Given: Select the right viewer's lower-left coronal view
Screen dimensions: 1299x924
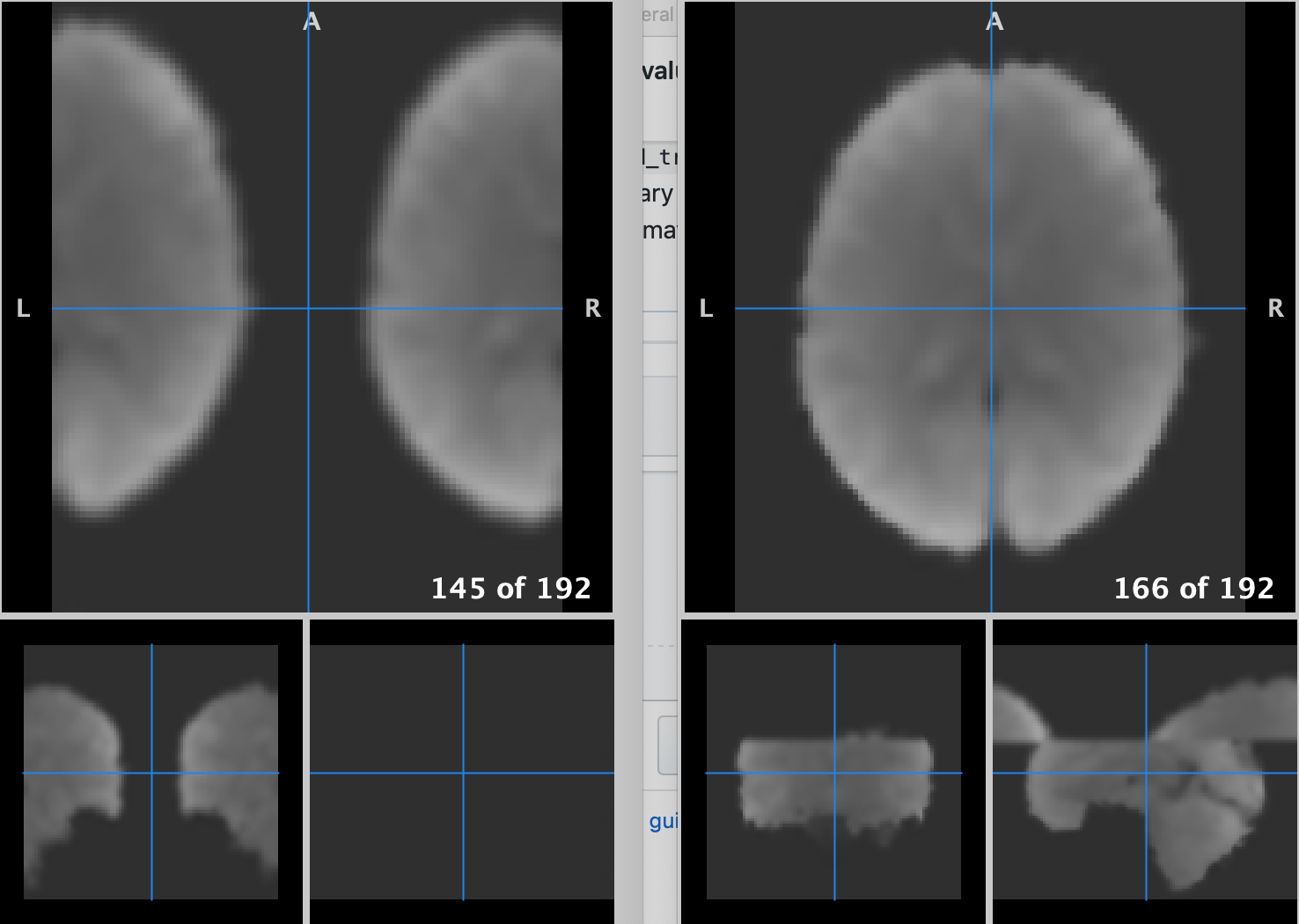Looking at the screenshot, I should 833,772.
